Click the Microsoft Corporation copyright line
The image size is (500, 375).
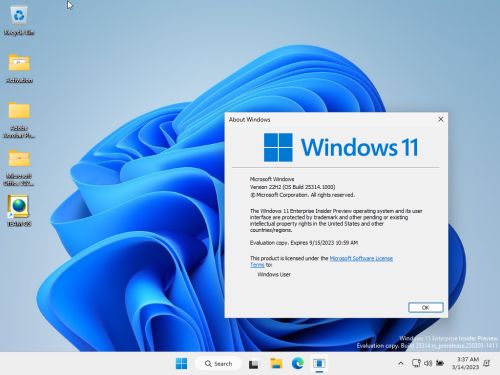click(302, 195)
